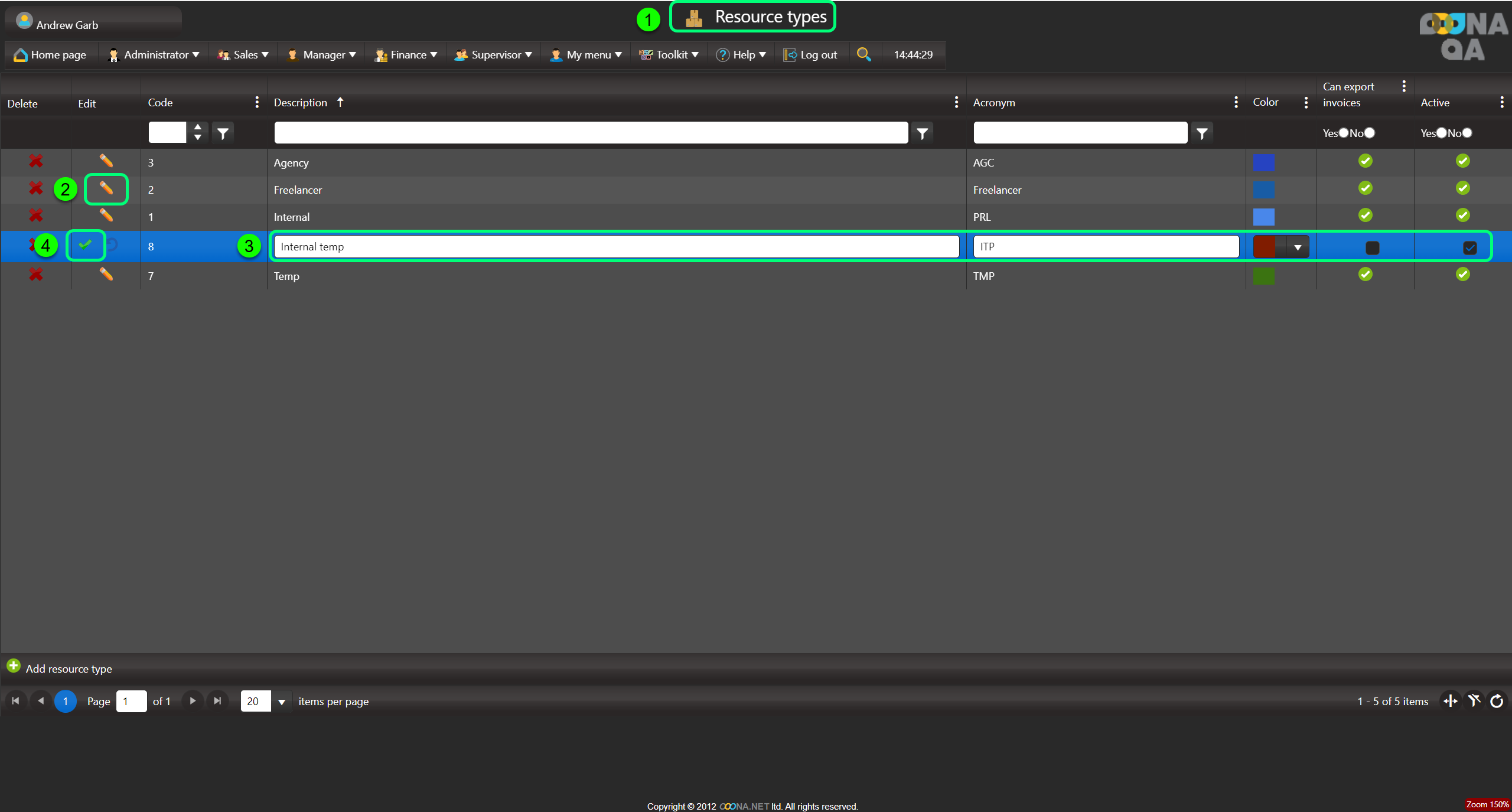The height and width of the screenshot is (812, 1512).
Task: Click the magnifier search icon in the menu bar
Action: click(x=863, y=54)
